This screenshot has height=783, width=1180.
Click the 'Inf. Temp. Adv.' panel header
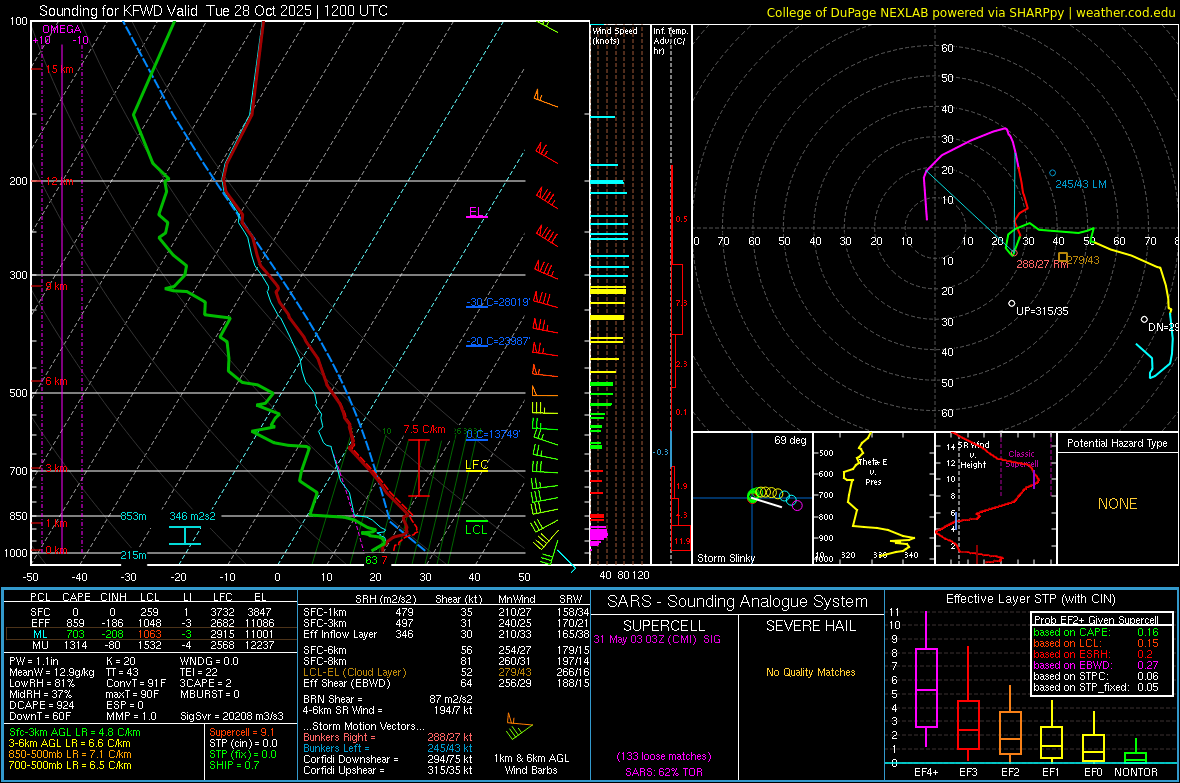(x=670, y=41)
